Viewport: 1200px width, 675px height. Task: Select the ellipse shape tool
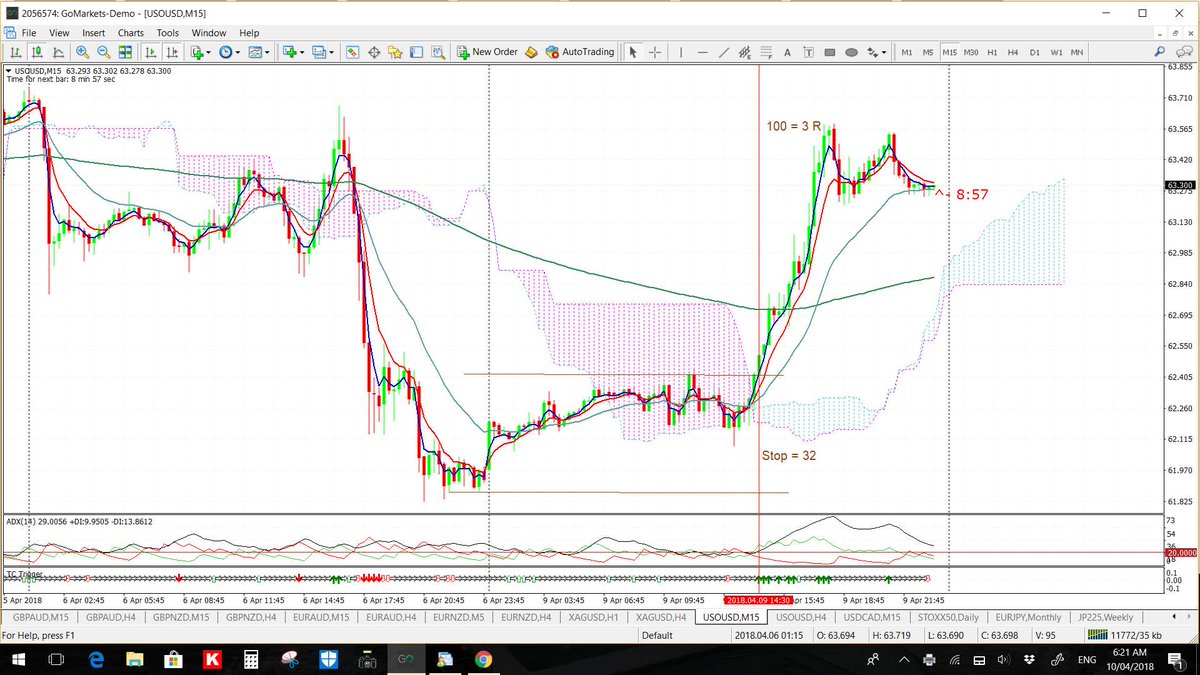(851, 51)
